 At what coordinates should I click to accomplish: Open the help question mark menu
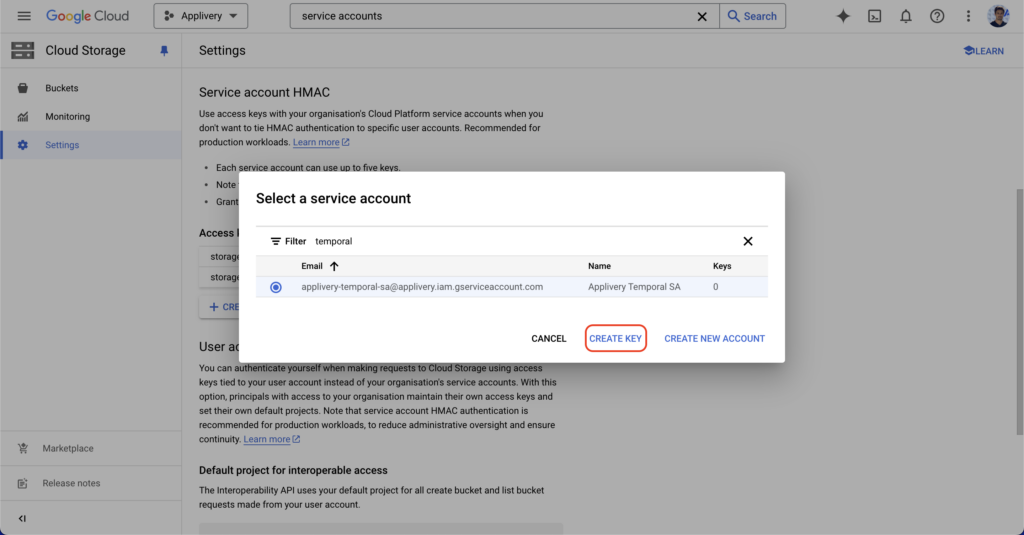coord(937,16)
